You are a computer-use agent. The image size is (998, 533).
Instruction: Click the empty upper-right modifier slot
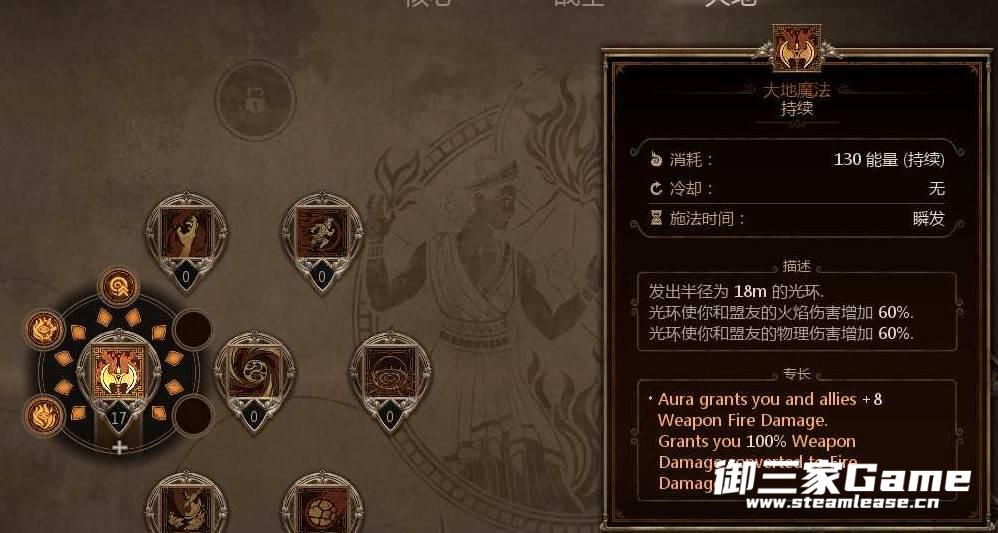(x=193, y=329)
